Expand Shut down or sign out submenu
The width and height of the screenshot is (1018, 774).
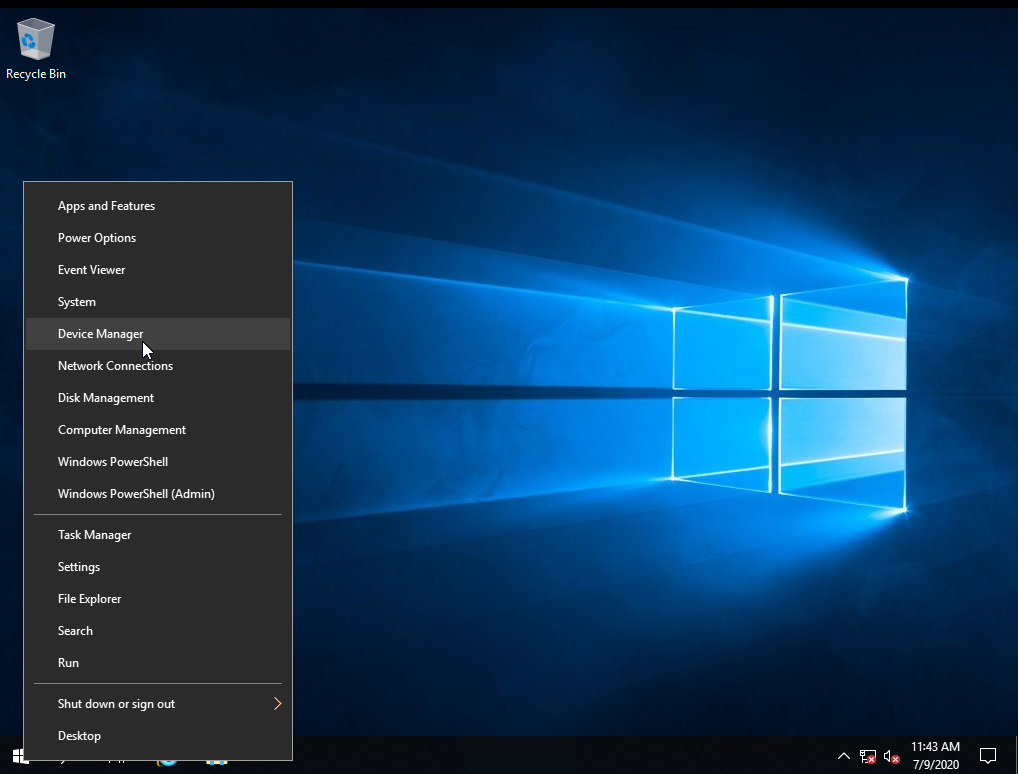click(x=158, y=704)
